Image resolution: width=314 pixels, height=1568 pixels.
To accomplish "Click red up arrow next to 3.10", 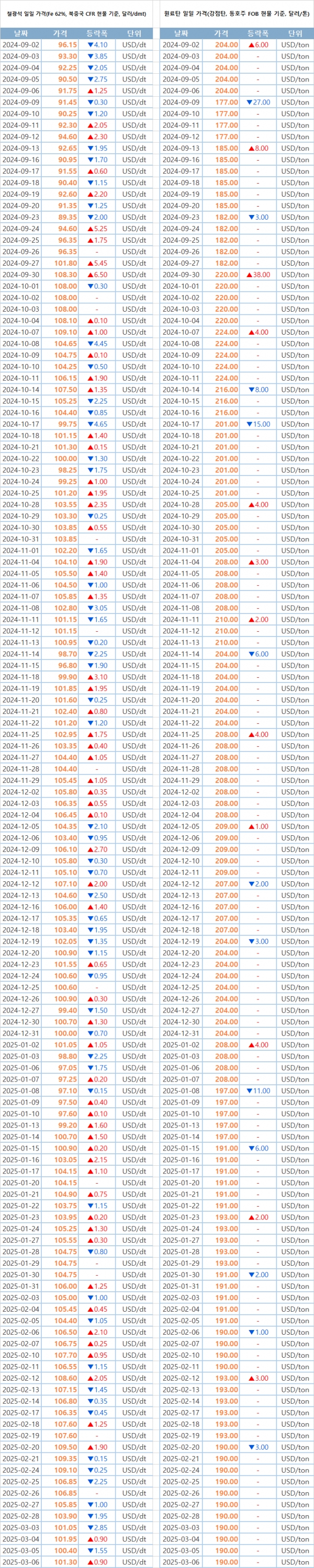I will tap(90, 677).
